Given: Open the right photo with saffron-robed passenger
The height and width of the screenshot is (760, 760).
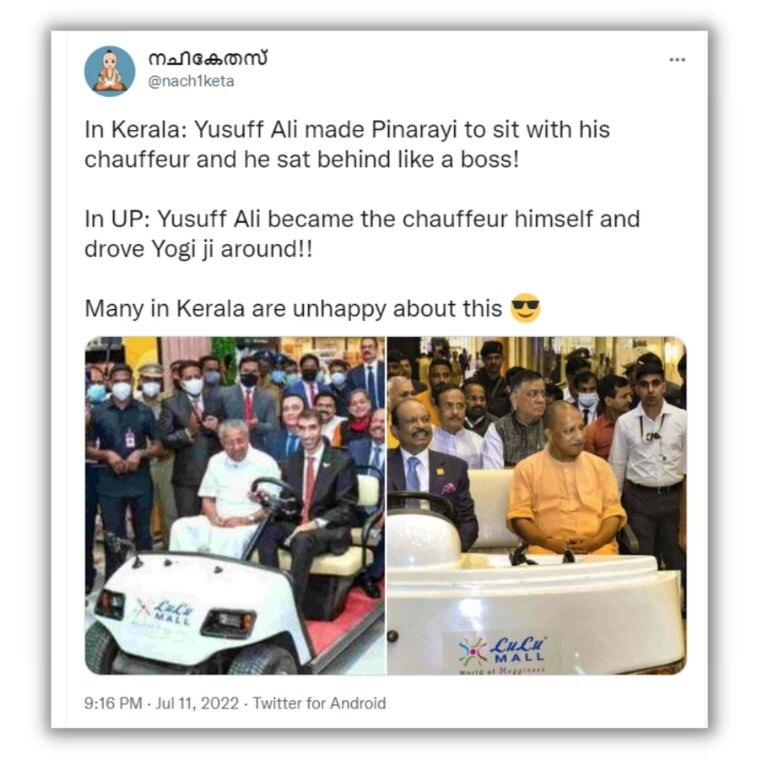Looking at the screenshot, I should click(537, 506).
